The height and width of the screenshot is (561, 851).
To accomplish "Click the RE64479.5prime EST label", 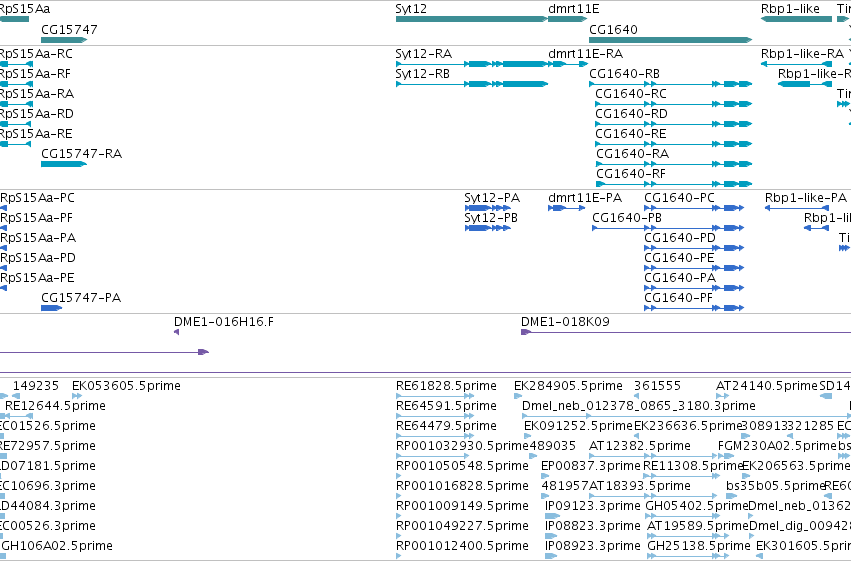I will tap(446, 426).
